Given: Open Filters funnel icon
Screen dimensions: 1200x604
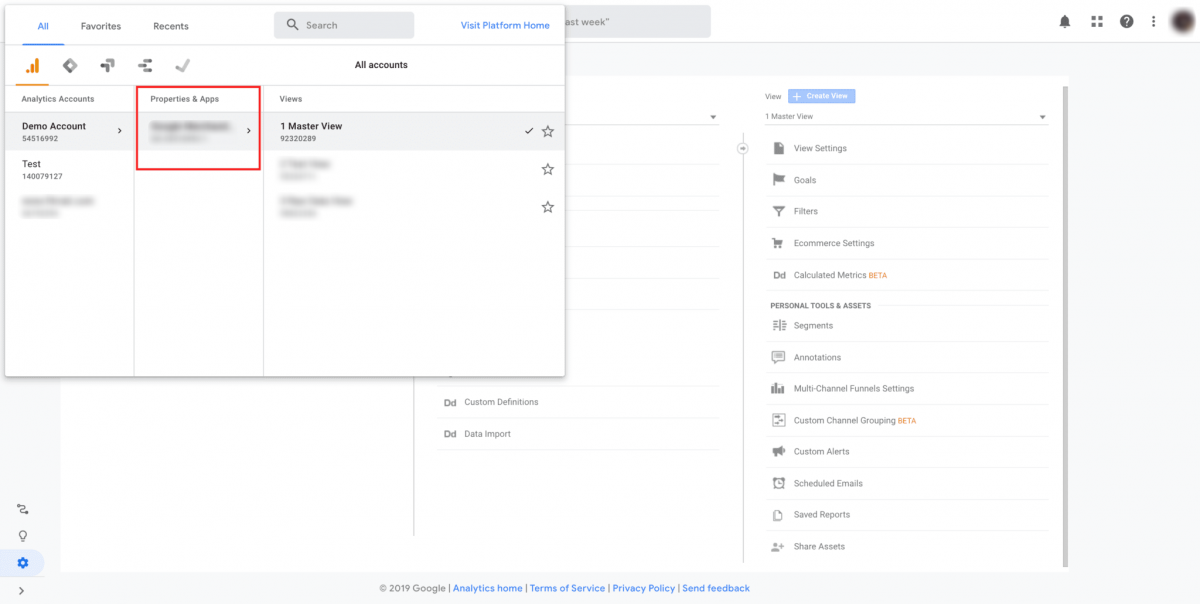Looking at the screenshot, I should [x=778, y=211].
